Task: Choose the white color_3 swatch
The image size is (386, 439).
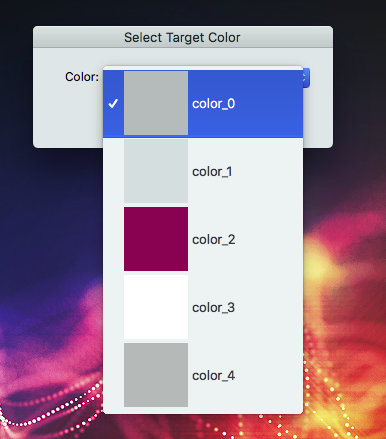Action: point(156,307)
